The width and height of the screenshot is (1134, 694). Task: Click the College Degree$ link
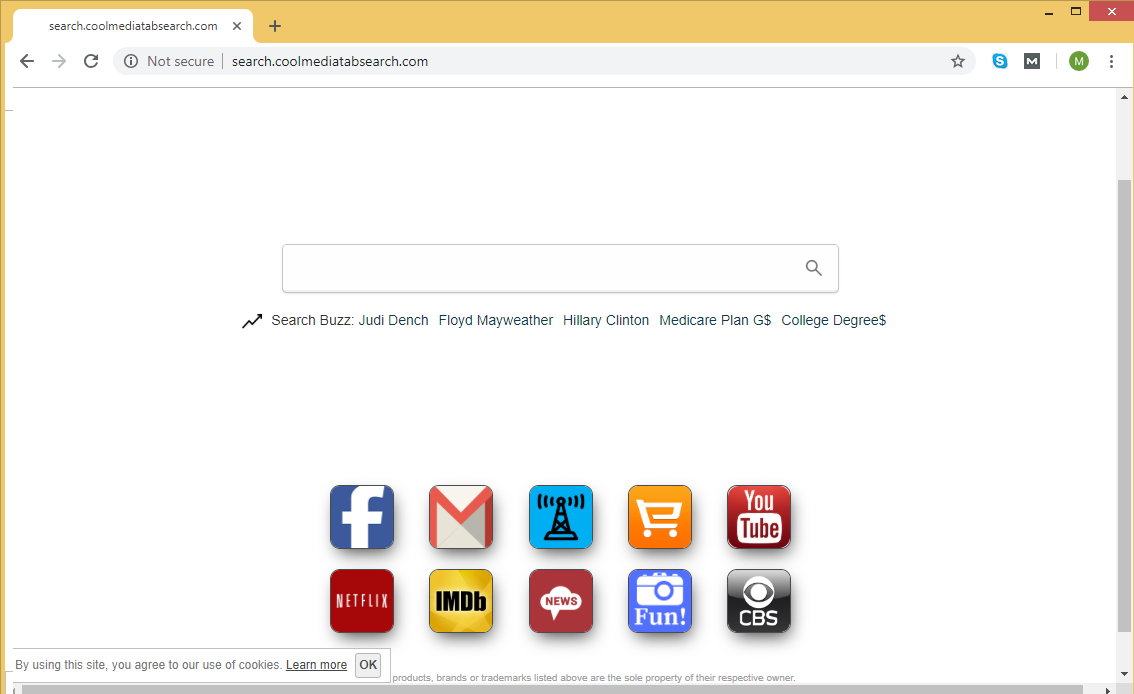(x=834, y=320)
